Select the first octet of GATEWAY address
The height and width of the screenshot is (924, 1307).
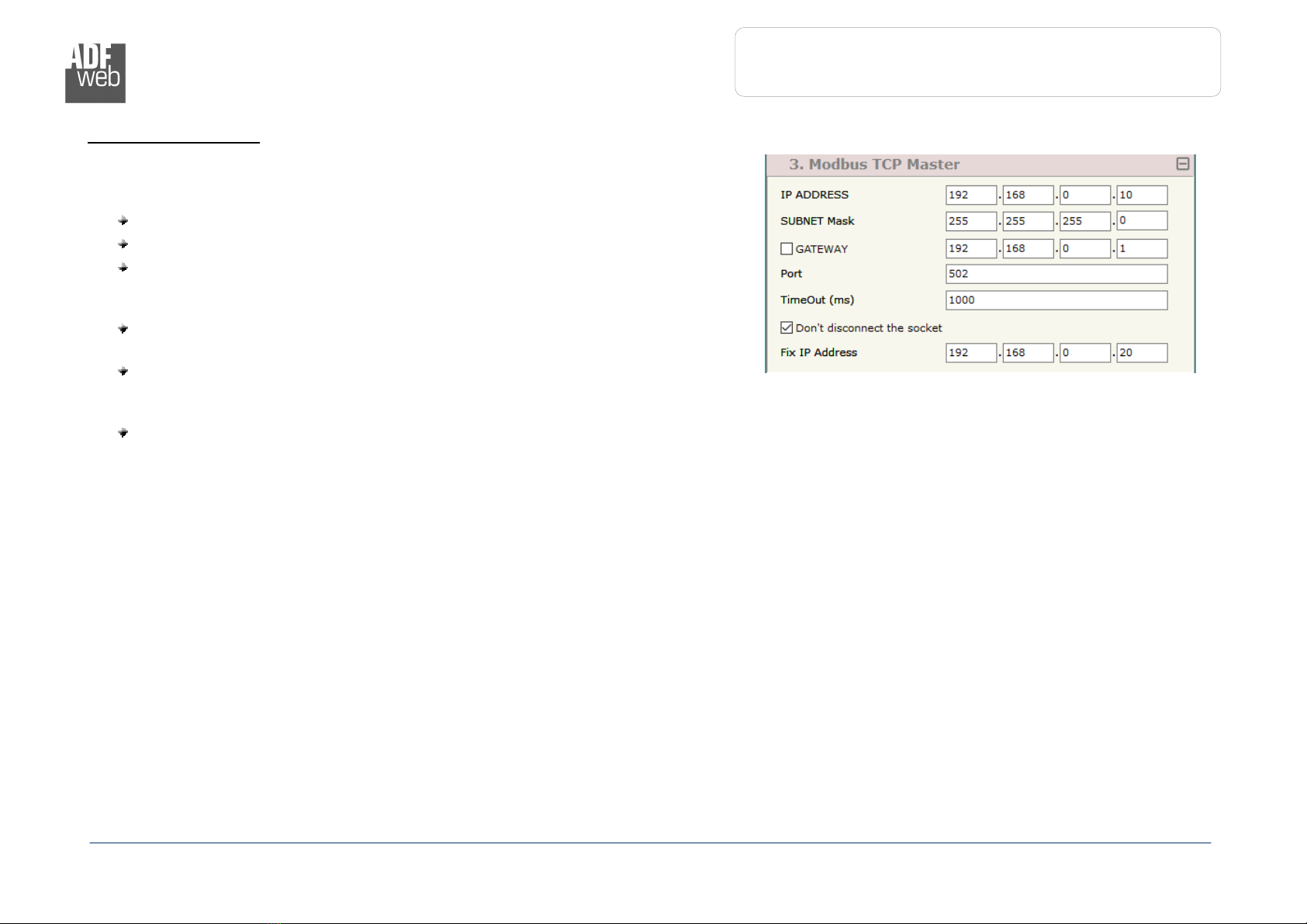[x=971, y=248]
